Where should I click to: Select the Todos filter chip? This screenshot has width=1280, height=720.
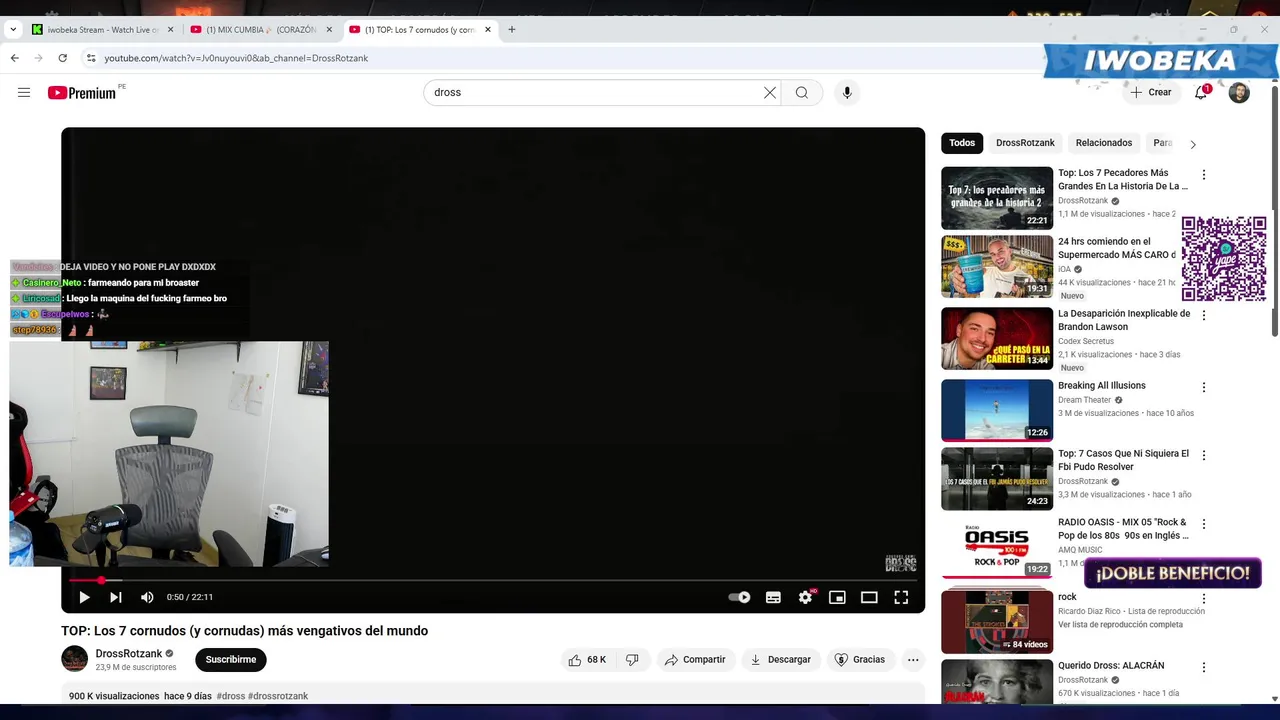(962, 143)
